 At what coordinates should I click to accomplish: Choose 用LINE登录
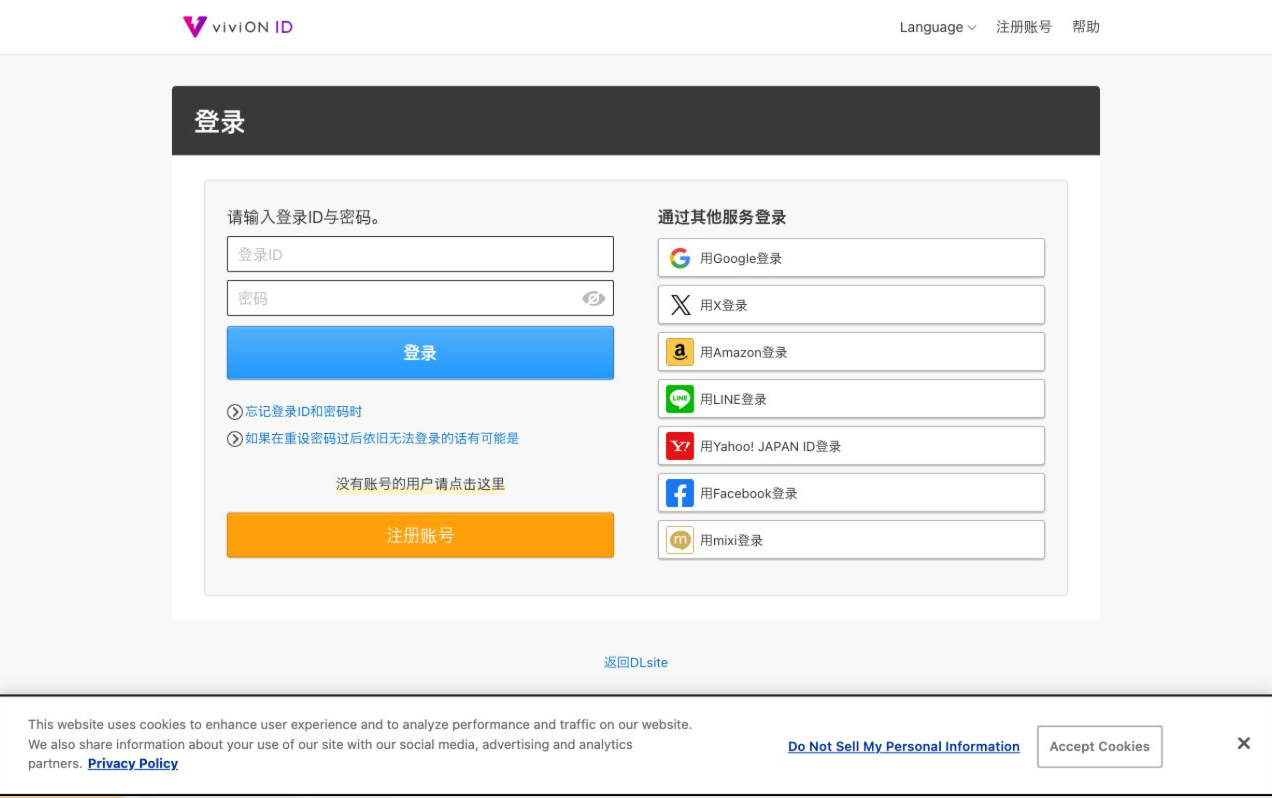[x=851, y=399]
